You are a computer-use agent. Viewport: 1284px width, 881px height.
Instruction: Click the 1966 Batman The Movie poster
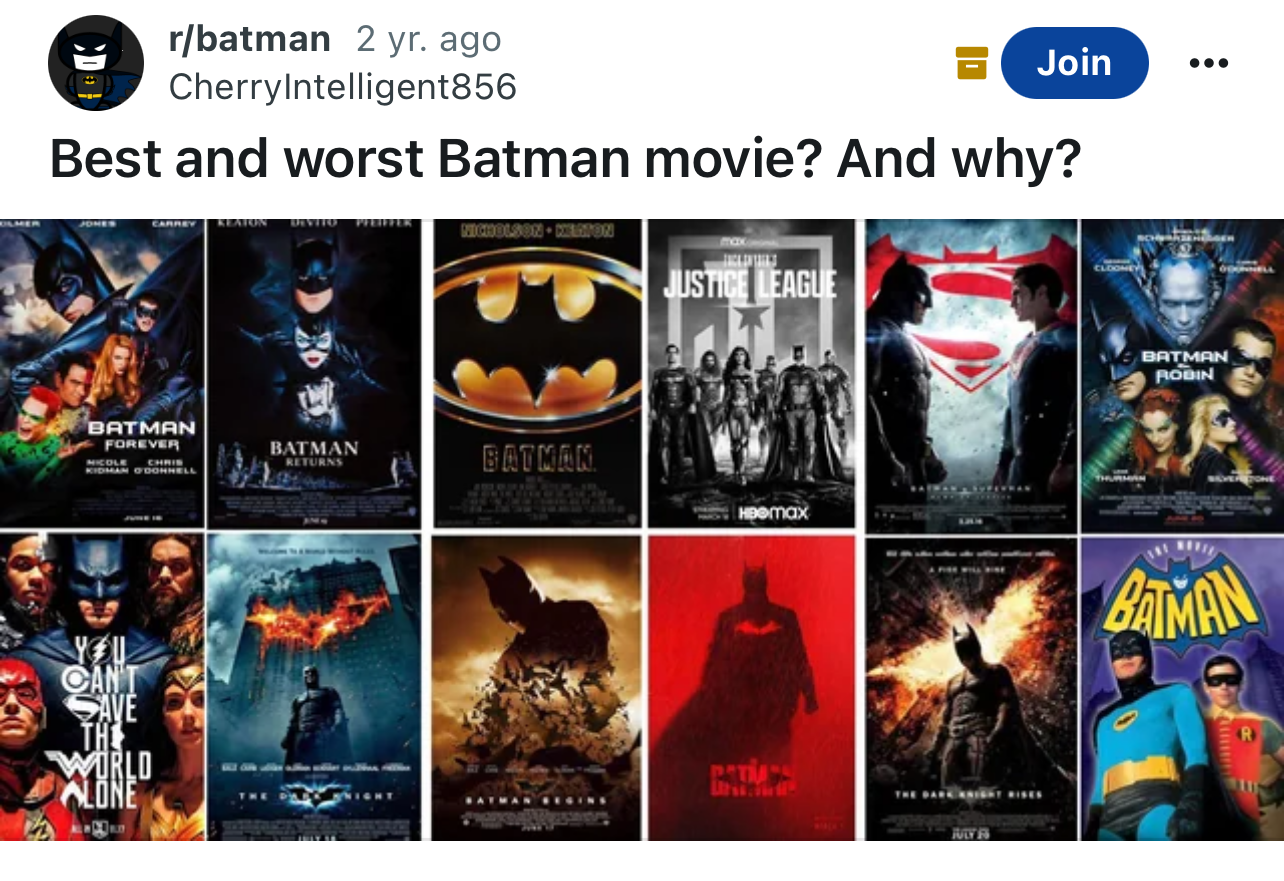(x=1183, y=687)
